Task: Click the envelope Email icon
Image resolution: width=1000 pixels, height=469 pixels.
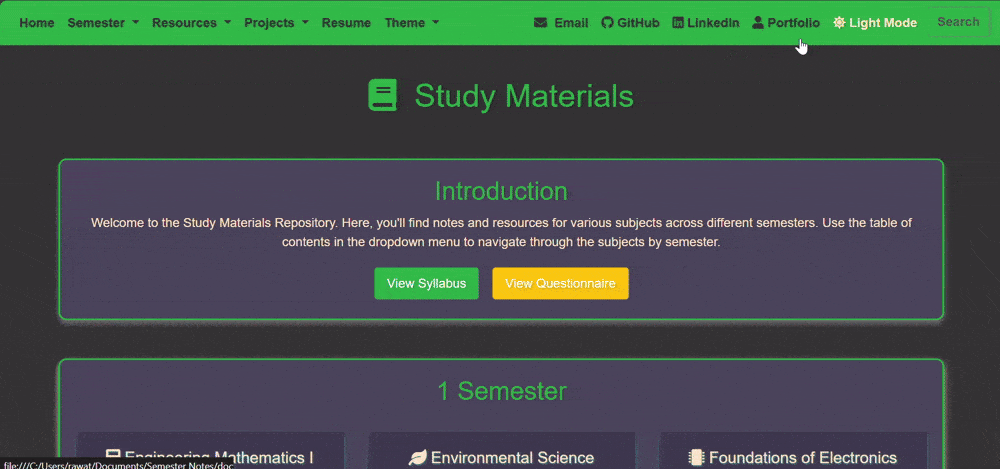Action: [540, 23]
